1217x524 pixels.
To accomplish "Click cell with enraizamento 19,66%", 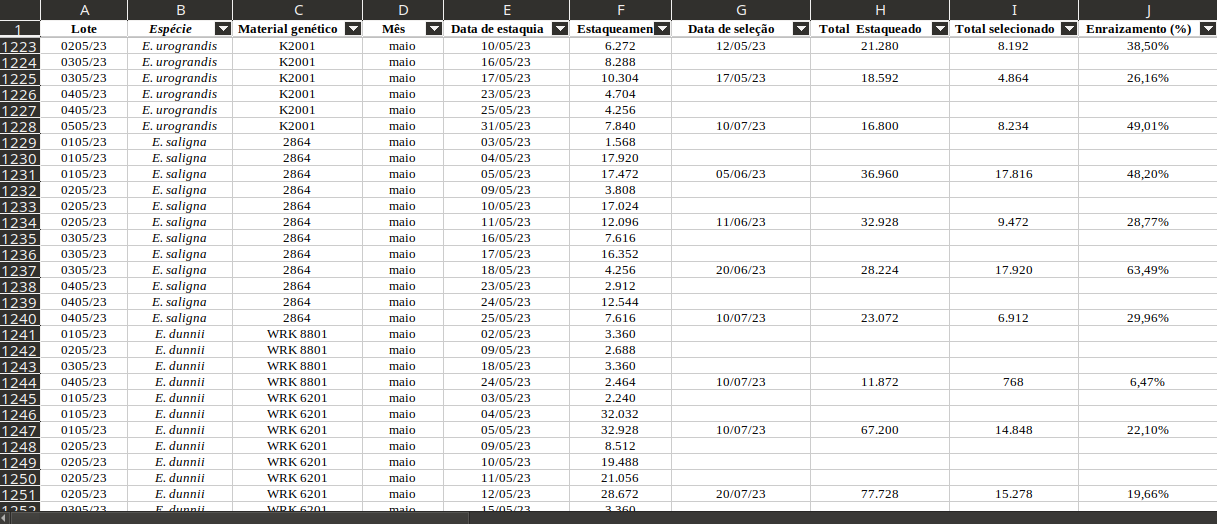I will coord(1148,494).
